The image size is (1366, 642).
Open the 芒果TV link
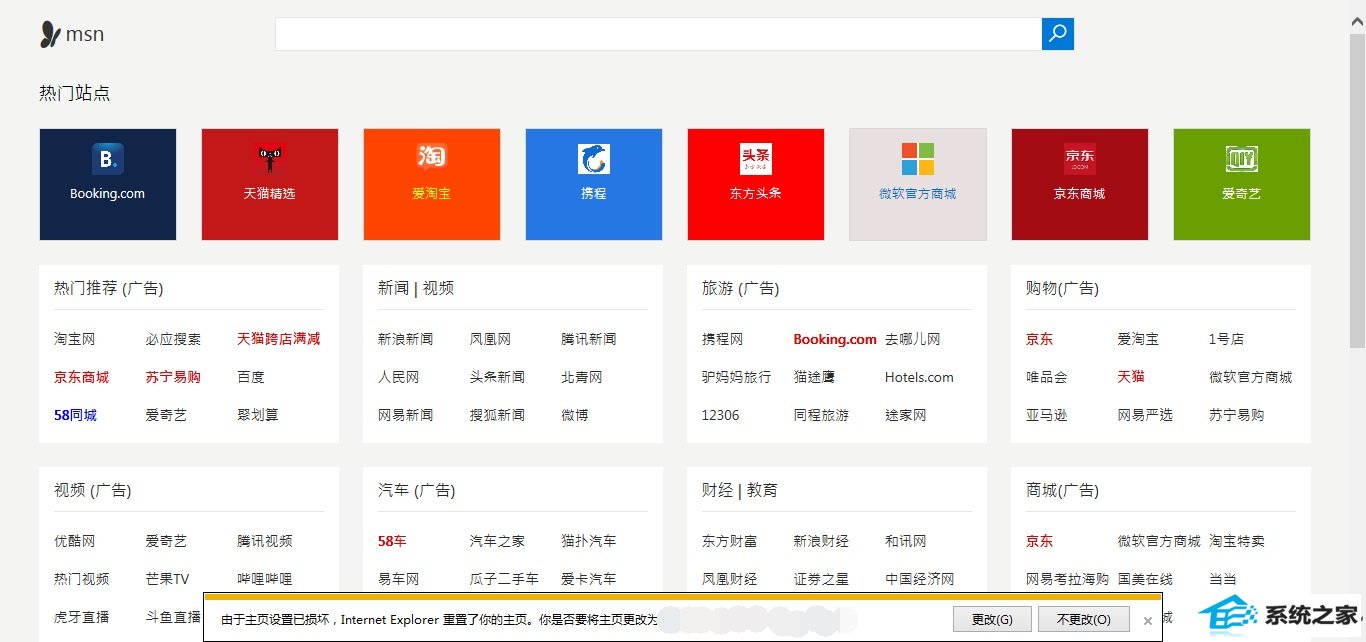tap(167, 579)
